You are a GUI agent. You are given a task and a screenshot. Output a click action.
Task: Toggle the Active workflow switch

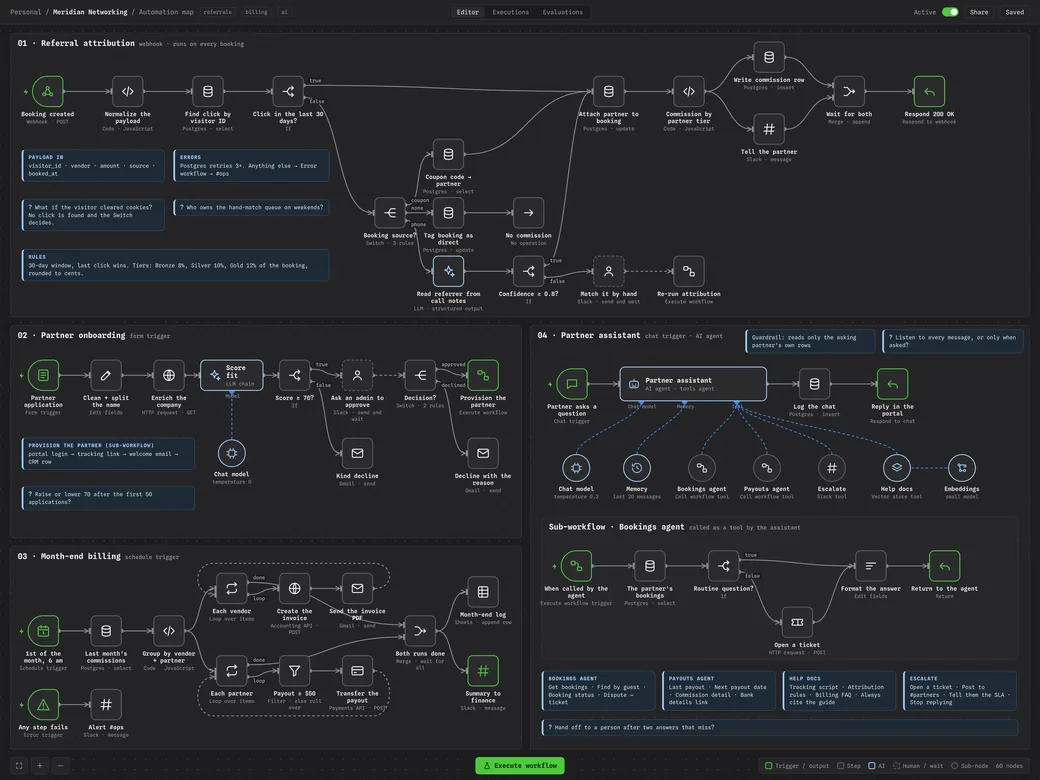click(x=950, y=12)
